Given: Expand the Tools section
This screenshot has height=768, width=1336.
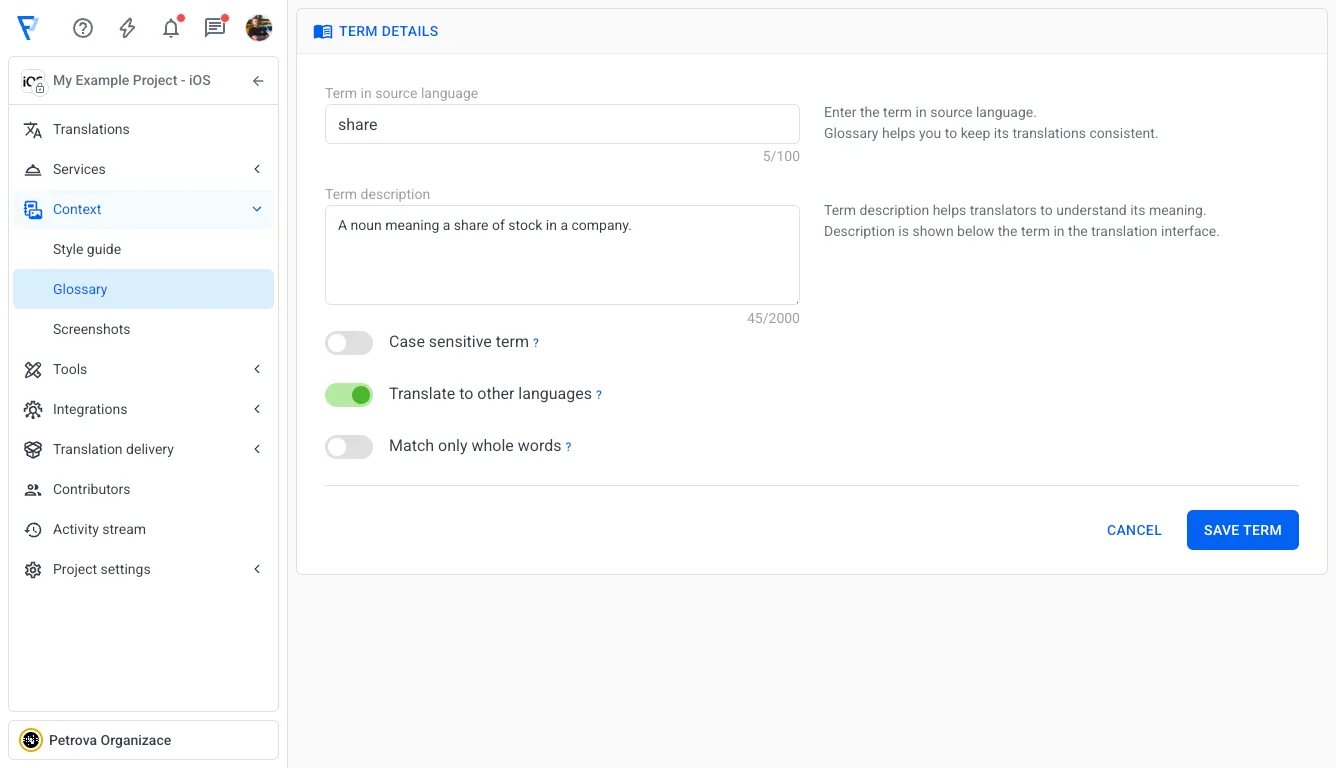Looking at the screenshot, I should point(256,369).
